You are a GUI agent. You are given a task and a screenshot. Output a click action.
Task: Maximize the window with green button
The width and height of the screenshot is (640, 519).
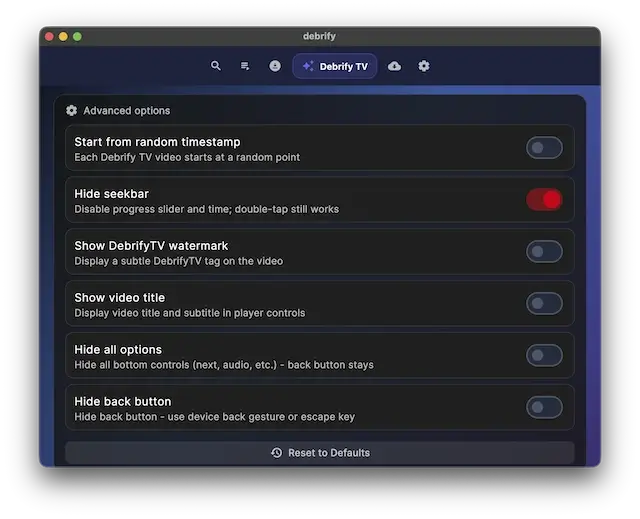click(x=77, y=36)
